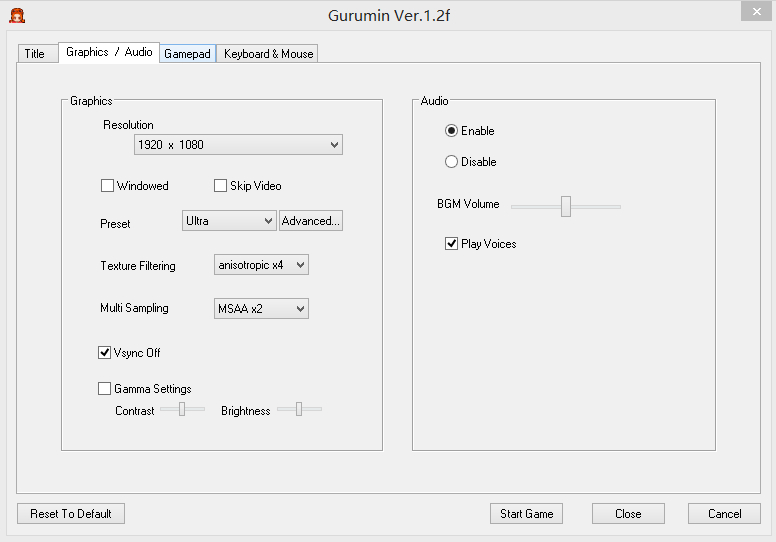This screenshot has width=776, height=542.
Task: Click the Brightness slider handle
Action: coord(299,409)
